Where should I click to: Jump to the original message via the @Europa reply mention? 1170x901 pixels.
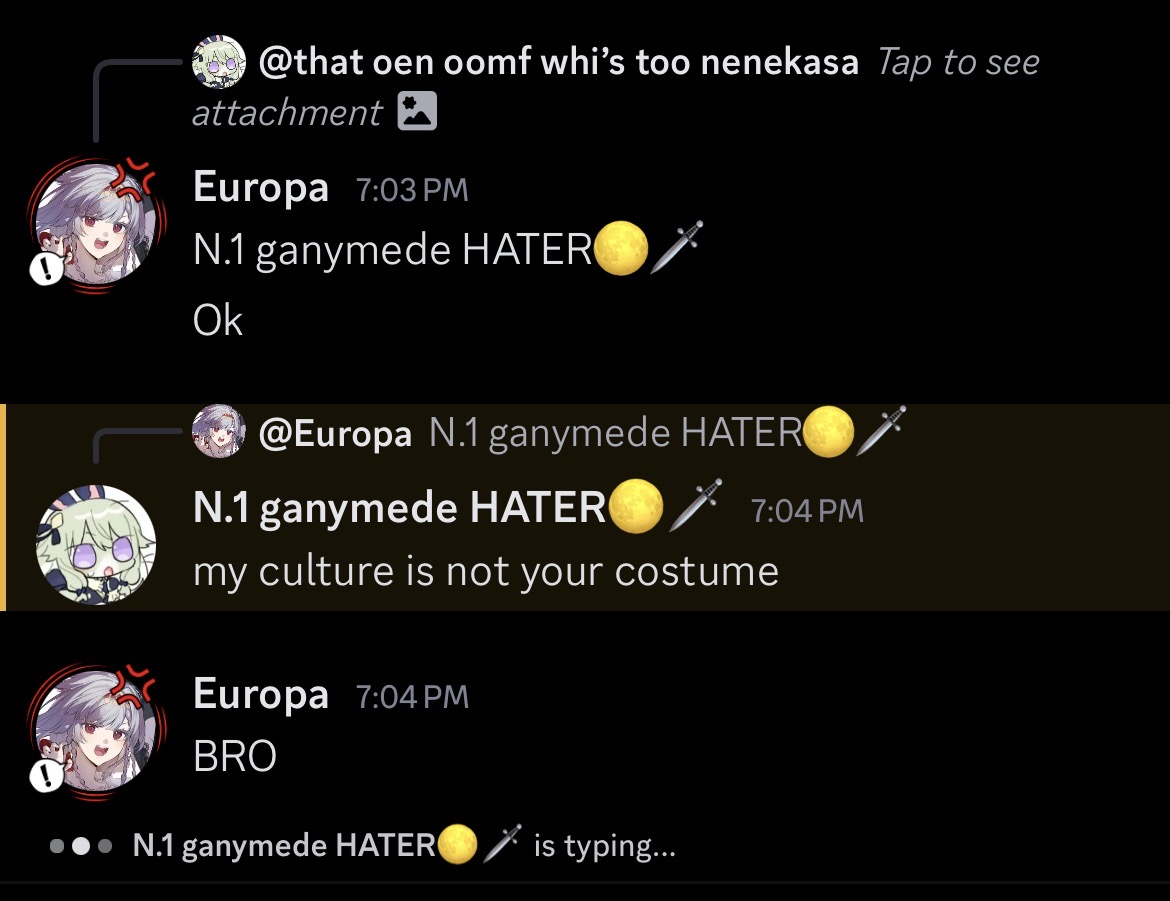335,434
